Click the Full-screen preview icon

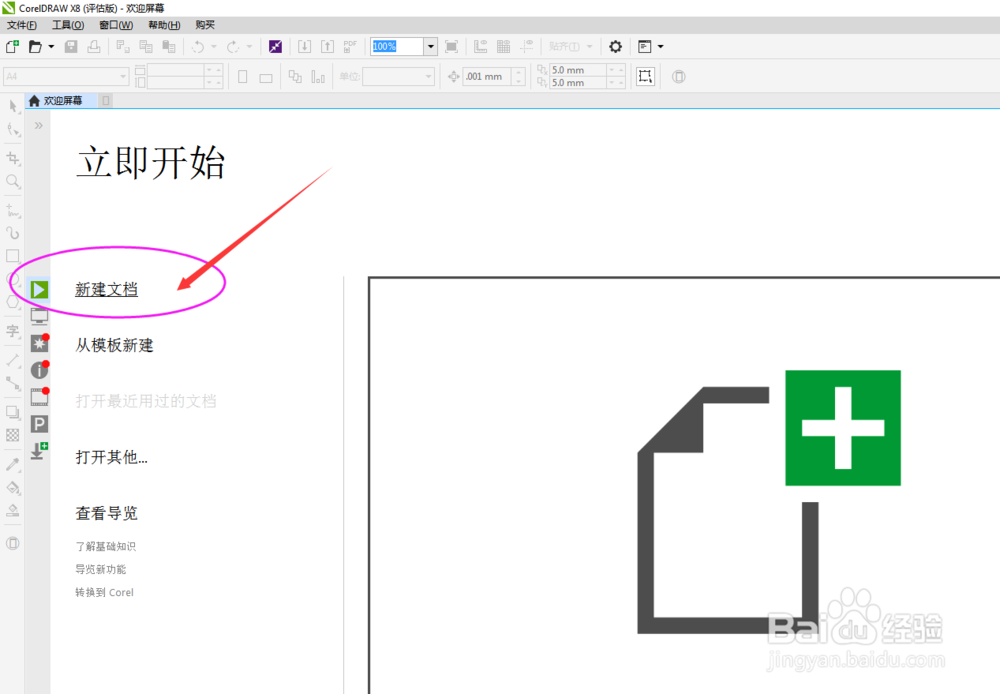[x=451, y=47]
